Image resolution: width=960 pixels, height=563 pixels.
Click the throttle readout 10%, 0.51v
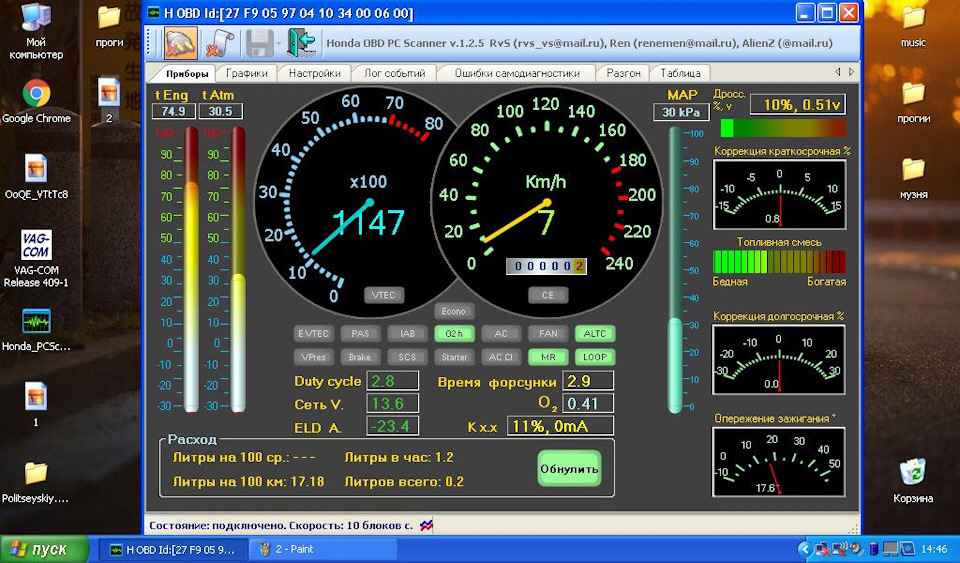click(798, 105)
